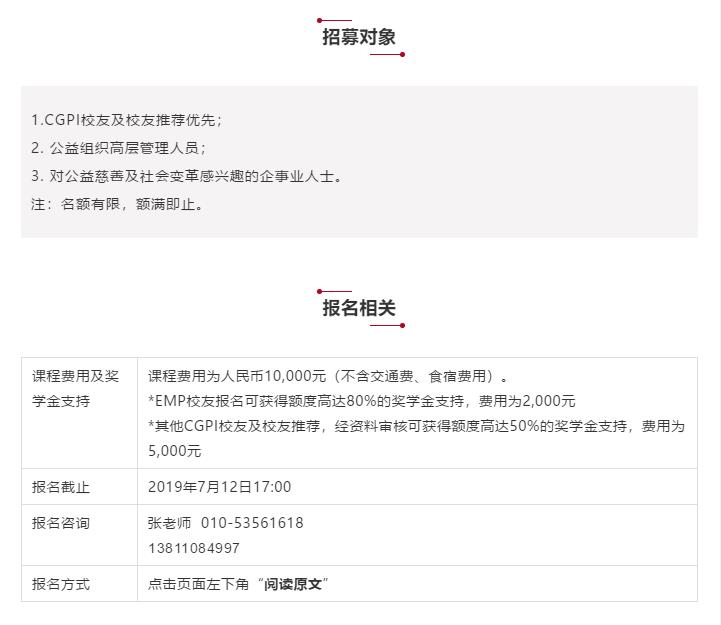
Task: Click phone number 010-53561618
Action: pyautogui.click(x=252, y=523)
